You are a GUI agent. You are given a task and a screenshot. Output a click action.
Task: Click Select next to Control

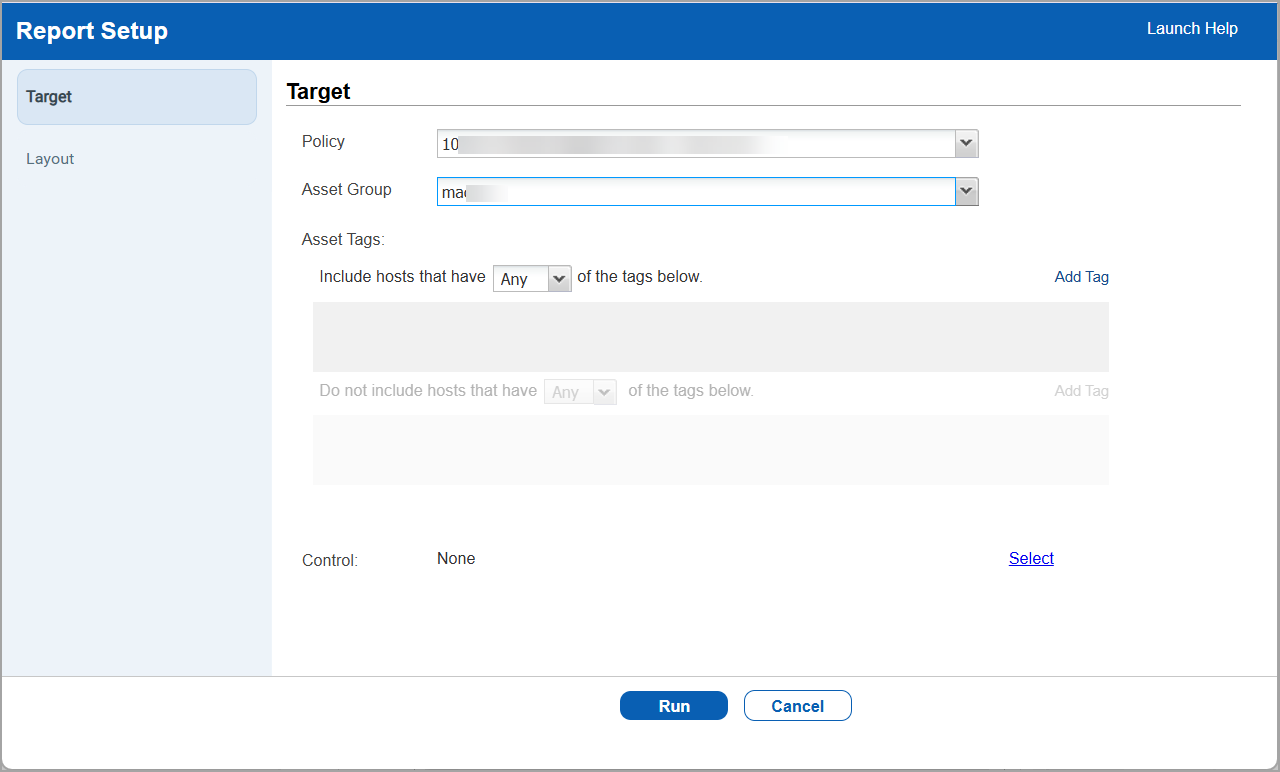(1031, 558)
